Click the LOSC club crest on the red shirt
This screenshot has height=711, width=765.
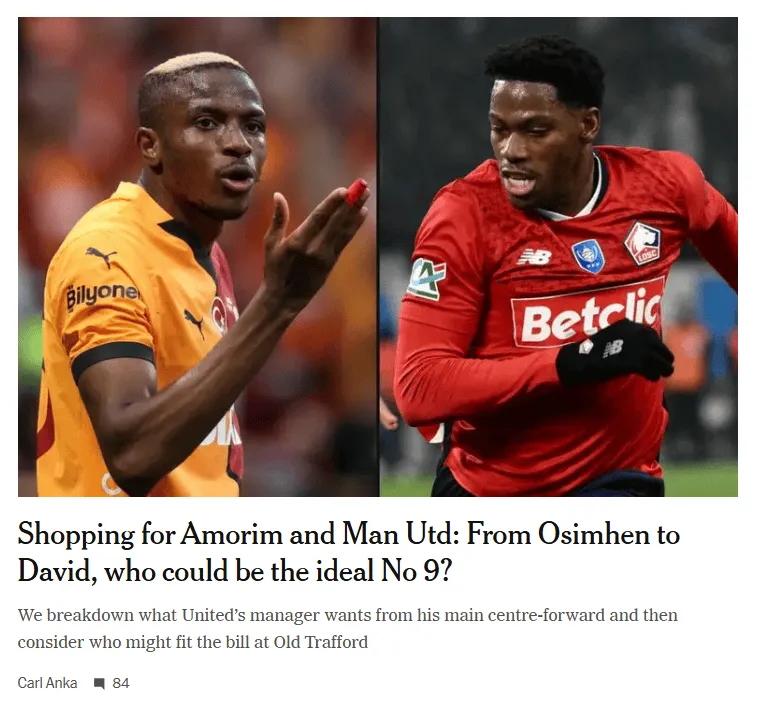643,244
